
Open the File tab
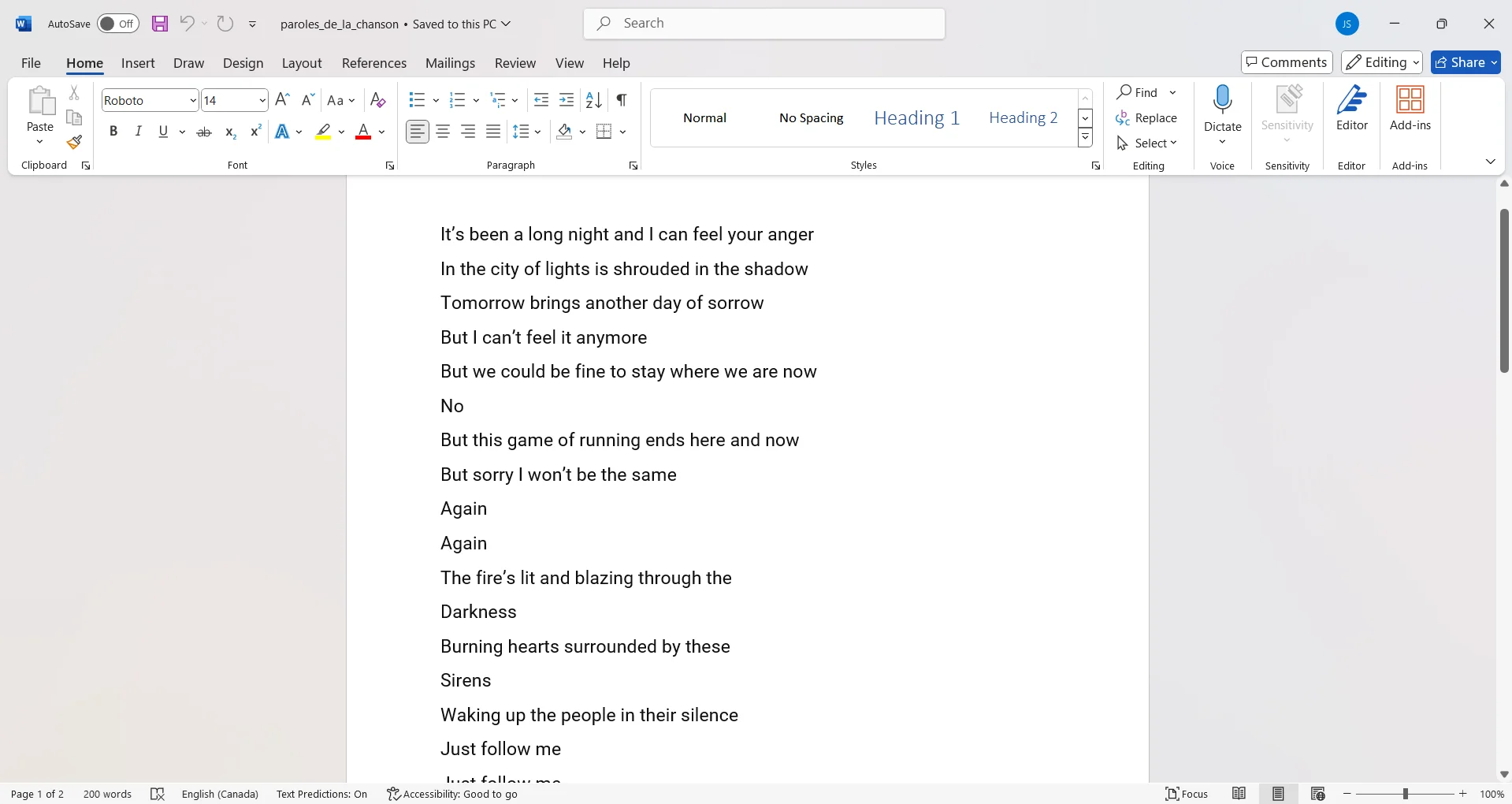[x=31, y=63]
